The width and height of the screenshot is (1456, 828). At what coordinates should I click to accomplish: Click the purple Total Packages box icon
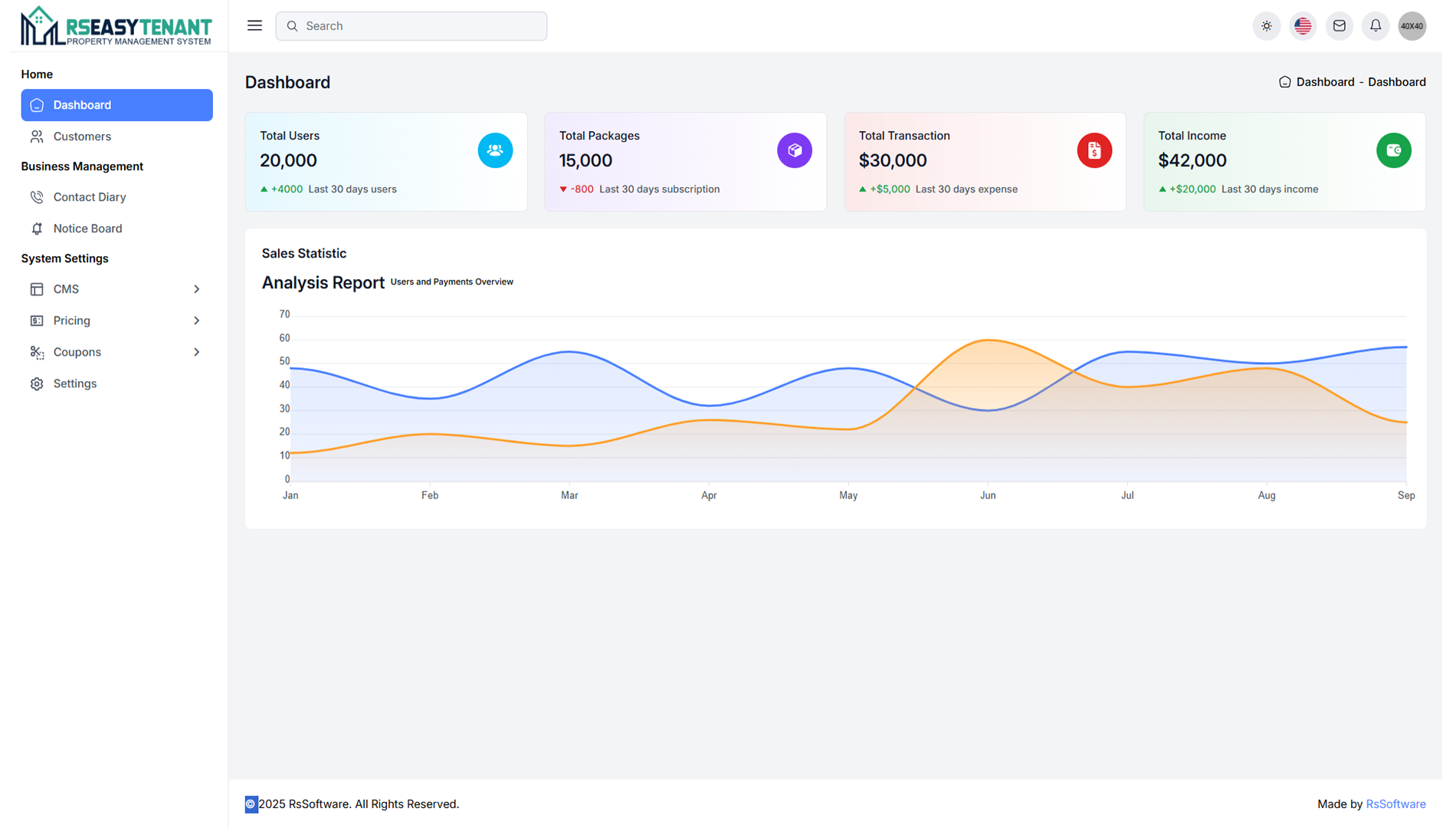tap(794, 150)
